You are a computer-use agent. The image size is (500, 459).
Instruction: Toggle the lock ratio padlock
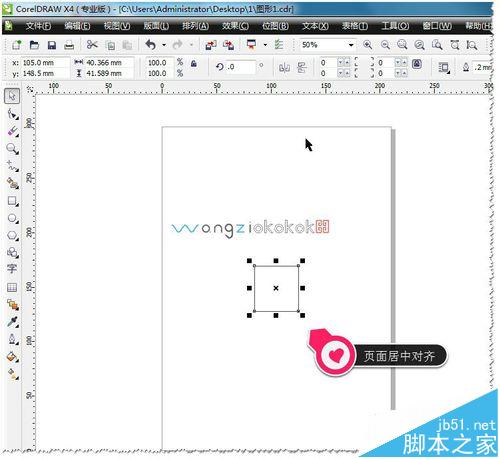(x=194, y=63)
